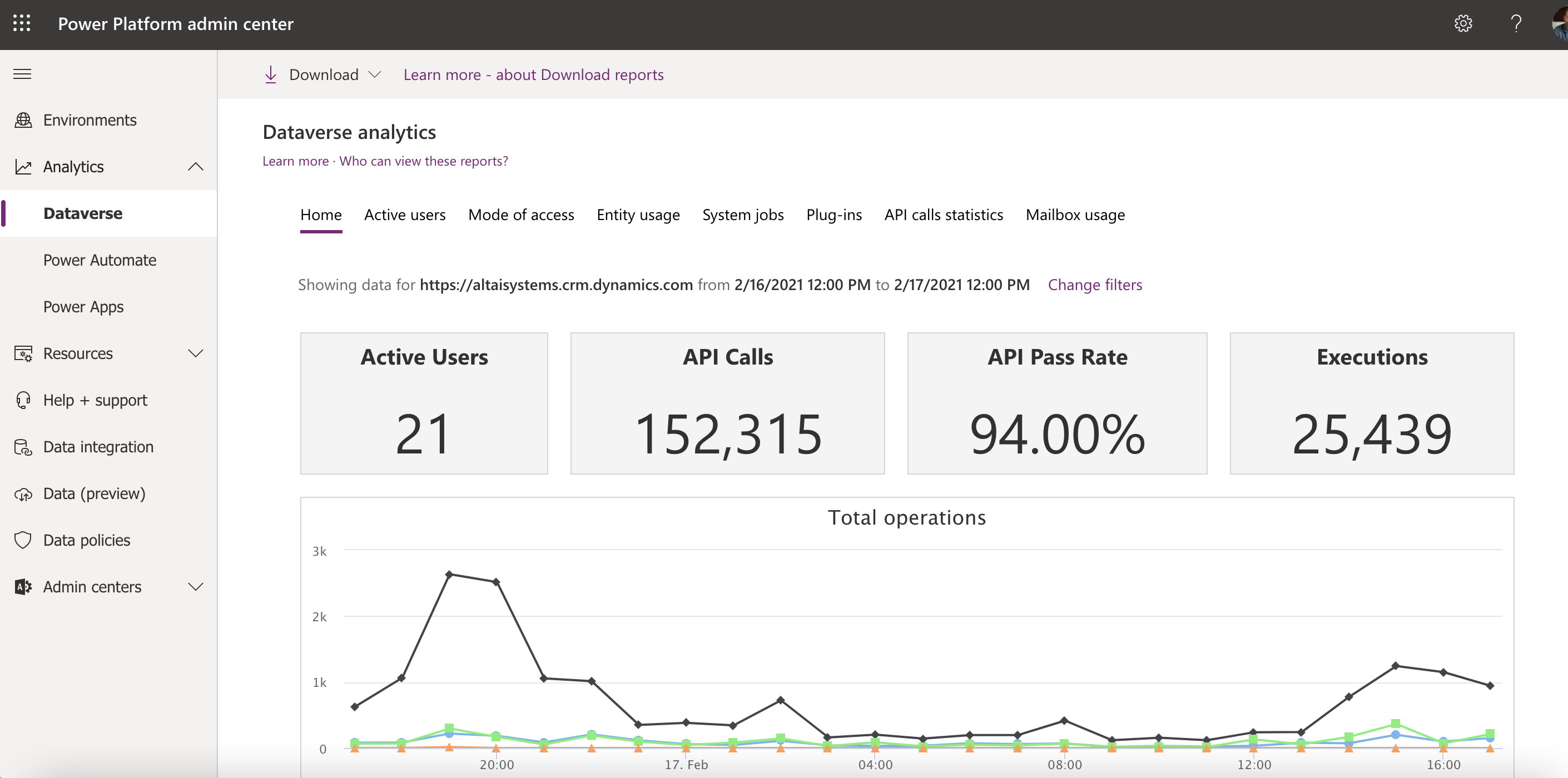
Task: Switch to the Home tab
Action: click(321, 215)
